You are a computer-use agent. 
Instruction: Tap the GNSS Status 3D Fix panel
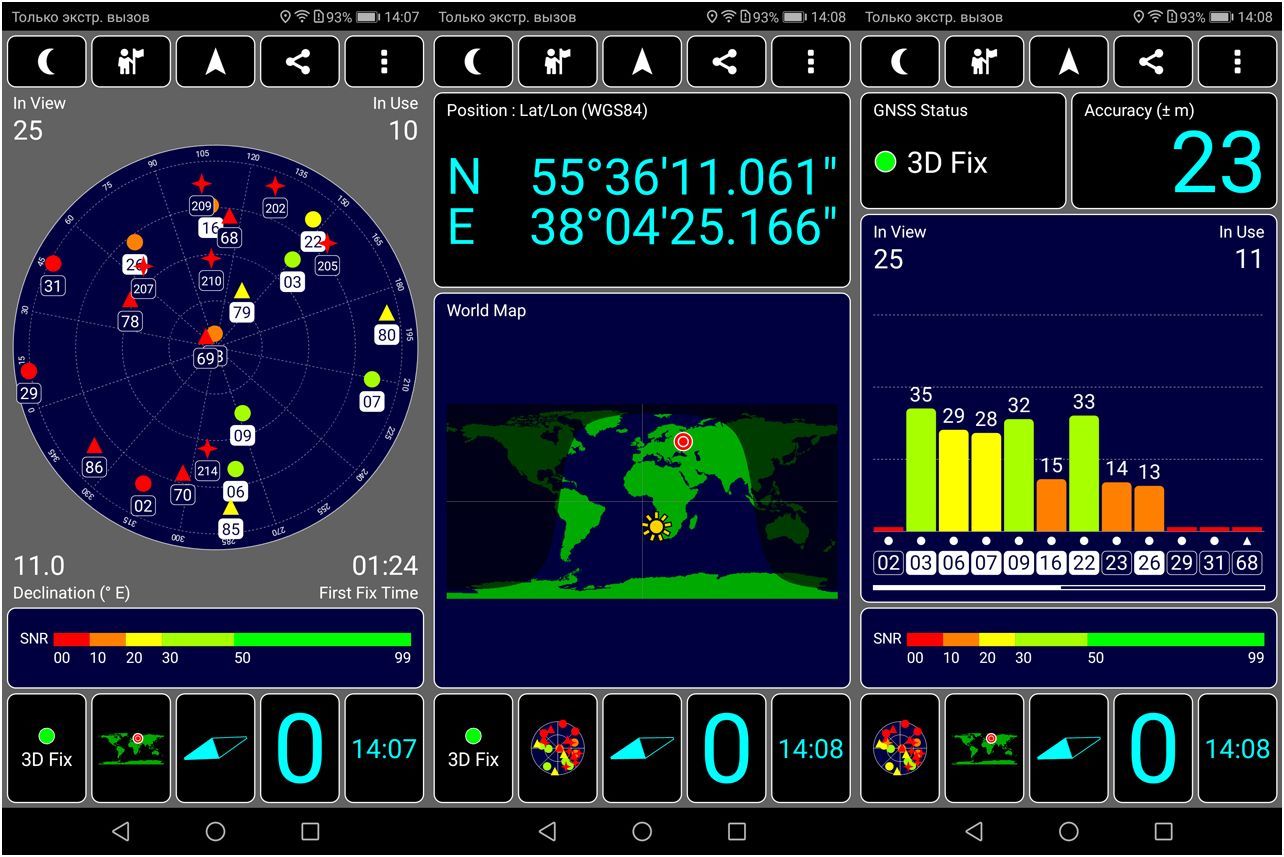click(963, 151)
